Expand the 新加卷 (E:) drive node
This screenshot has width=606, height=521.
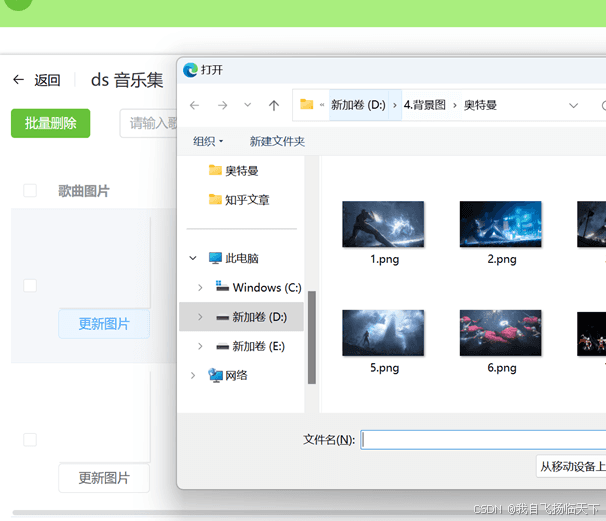pos(200,346)
